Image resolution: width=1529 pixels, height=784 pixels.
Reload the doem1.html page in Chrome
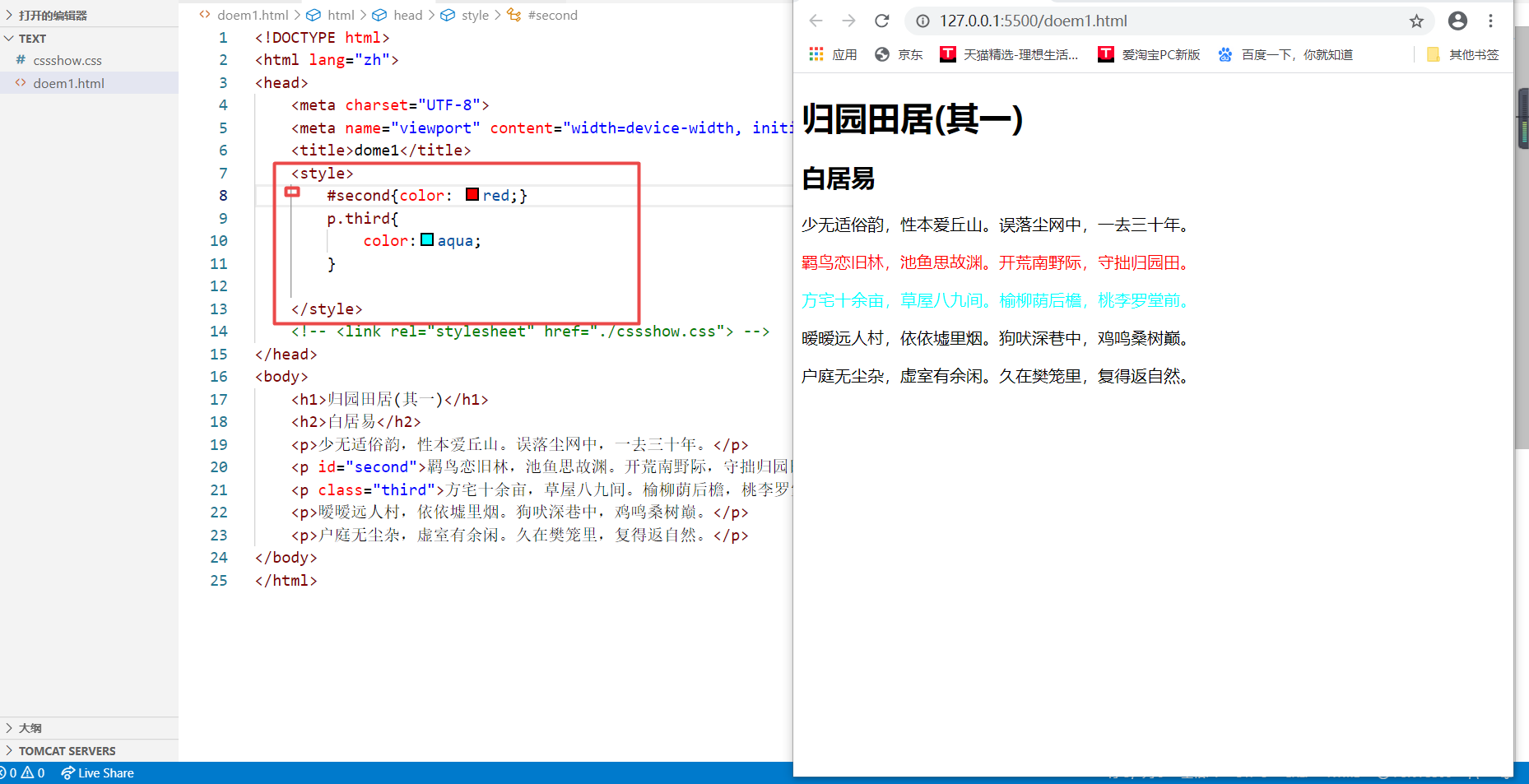click(881, 21)
